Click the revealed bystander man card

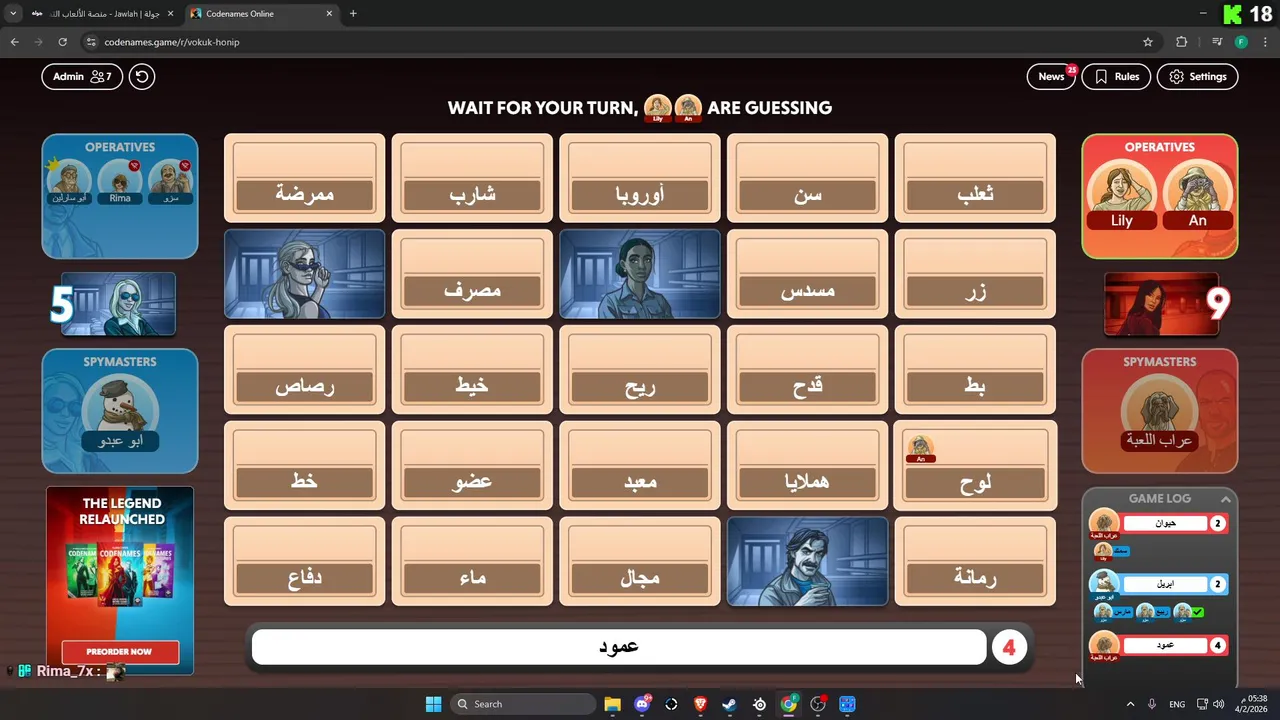tap(807, 562)
